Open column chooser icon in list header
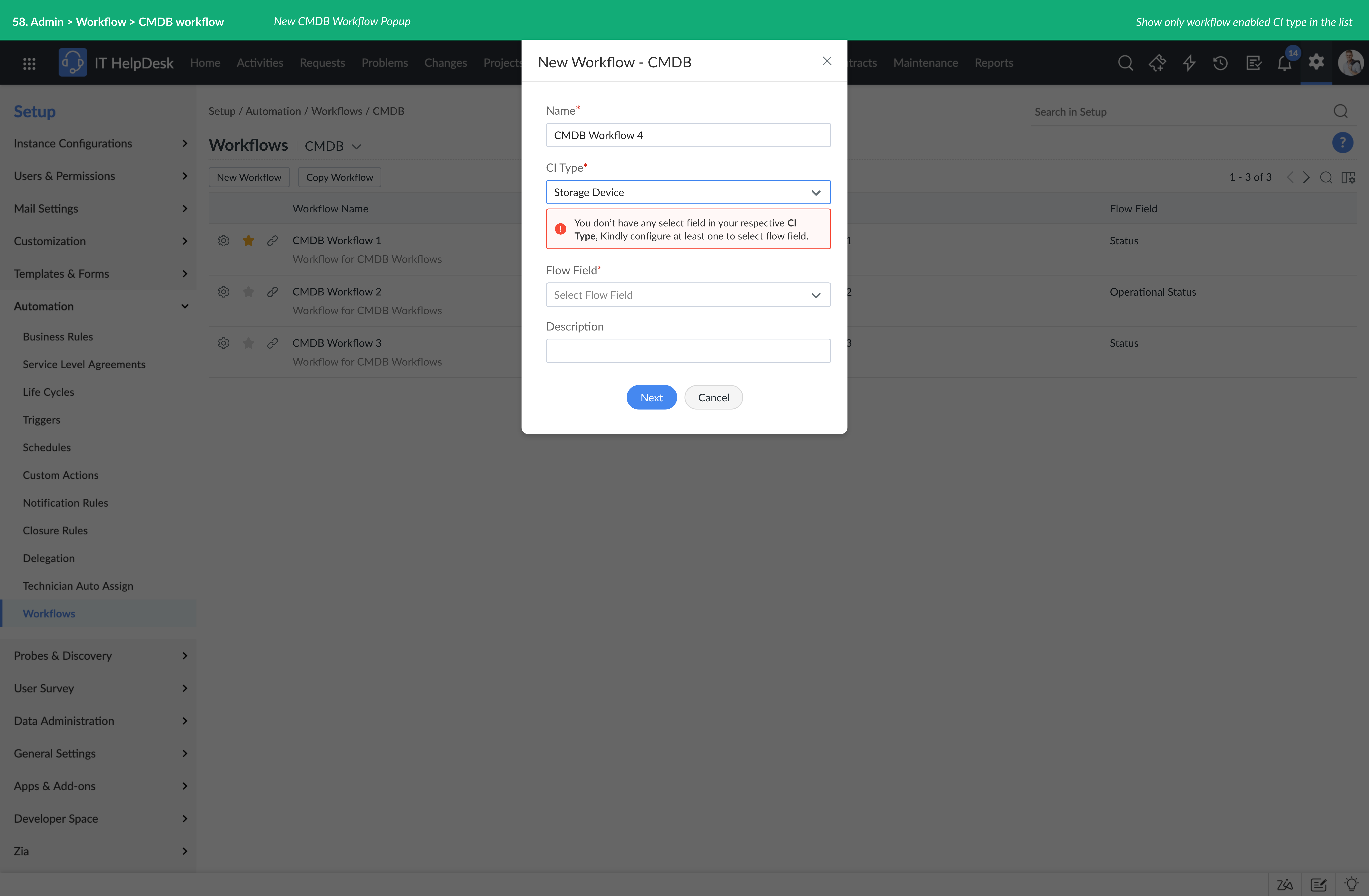The width and height of the screenshot is (1369, 896). tap(1348, 178)
